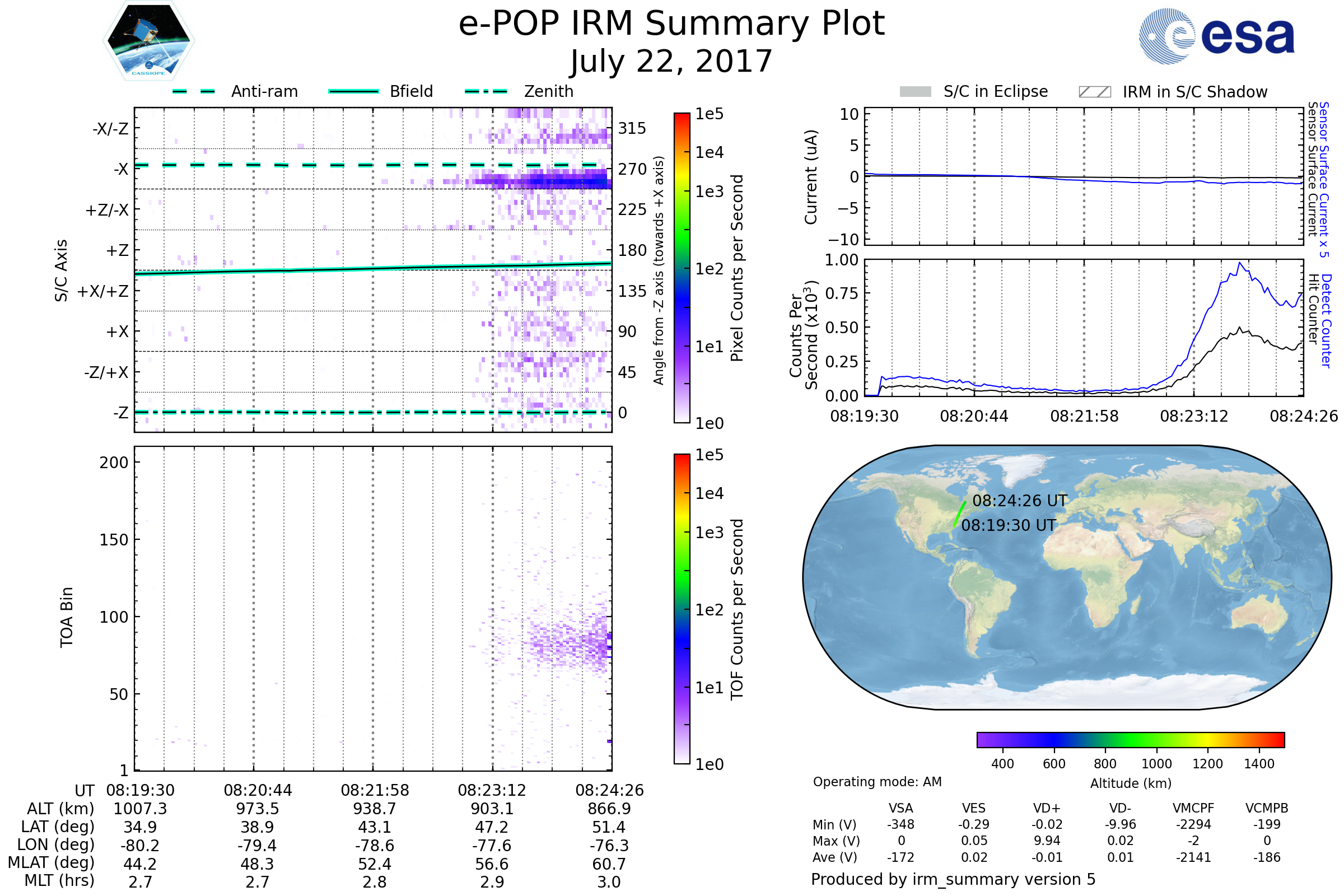Click the e-POP IRM Summary Plot title

click(x=671, y=24)
